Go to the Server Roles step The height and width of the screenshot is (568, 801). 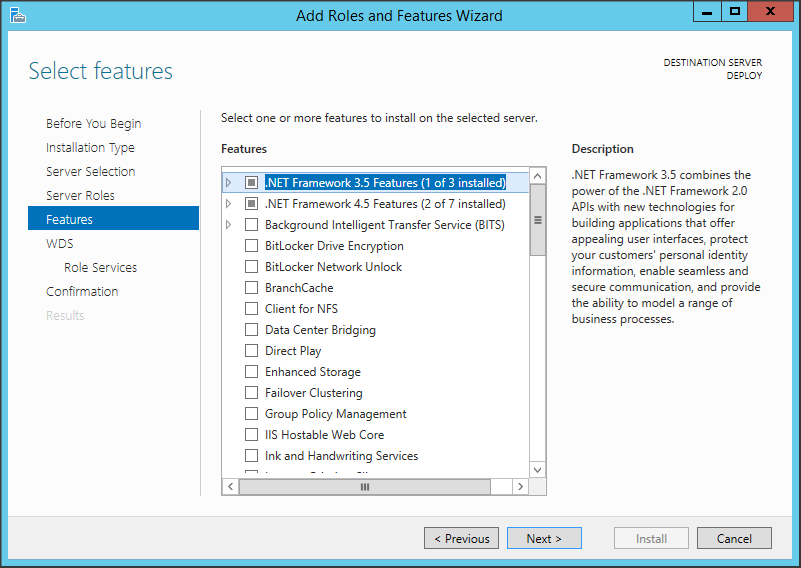[x=80, y=196]
